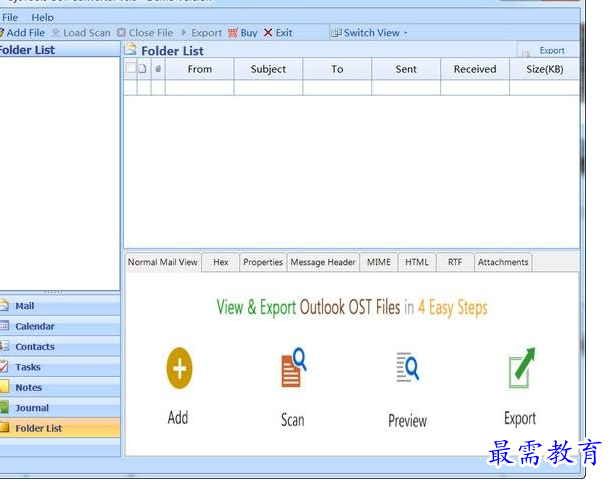Screen dimensions: 610x484
Task: Click the Close File toolbar icon
Action: pyautogui.click(x=121, y=33)
